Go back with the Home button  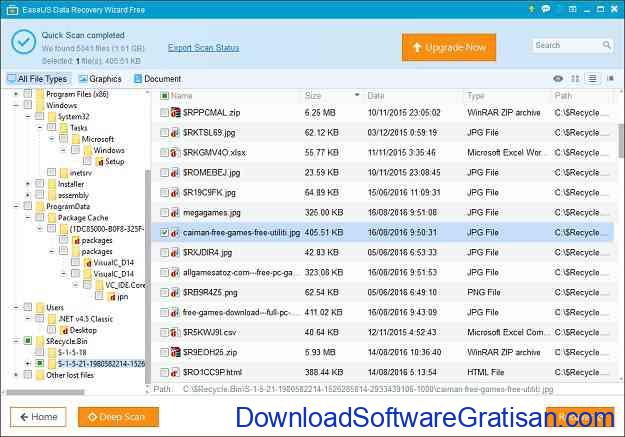(38, 417)
